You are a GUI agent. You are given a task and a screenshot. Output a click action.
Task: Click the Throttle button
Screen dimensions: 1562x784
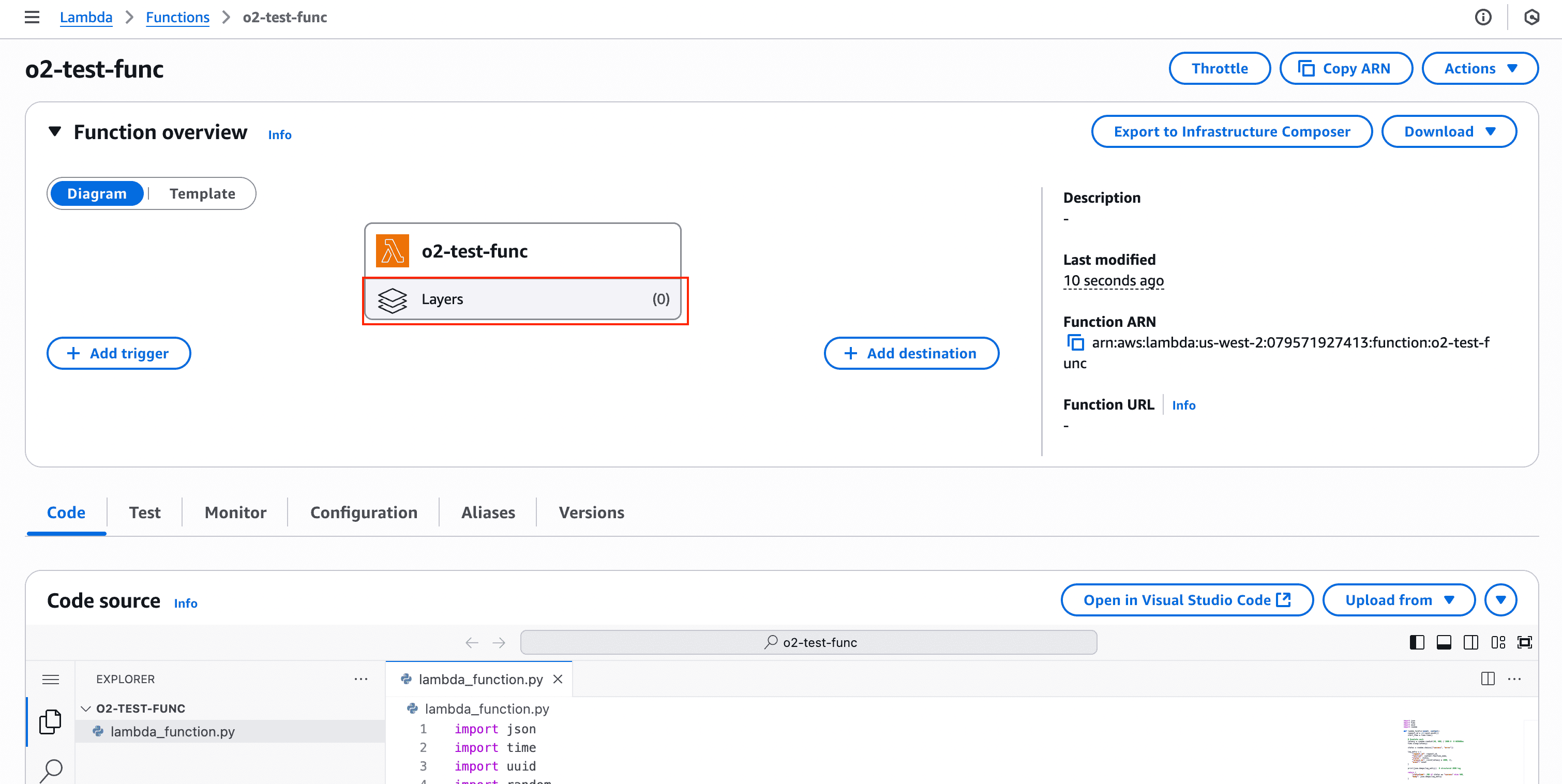(x=1220, y=68)
